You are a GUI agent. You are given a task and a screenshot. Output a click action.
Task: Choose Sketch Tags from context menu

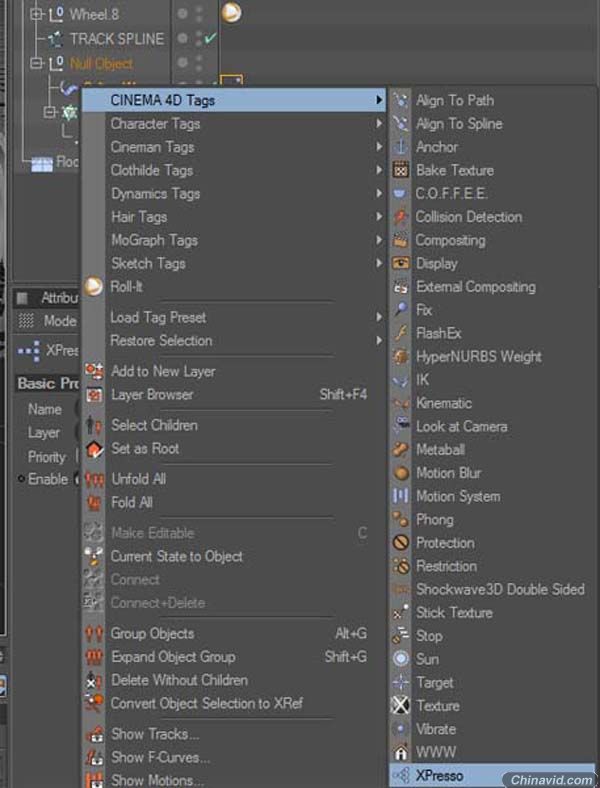coord(234,263)
